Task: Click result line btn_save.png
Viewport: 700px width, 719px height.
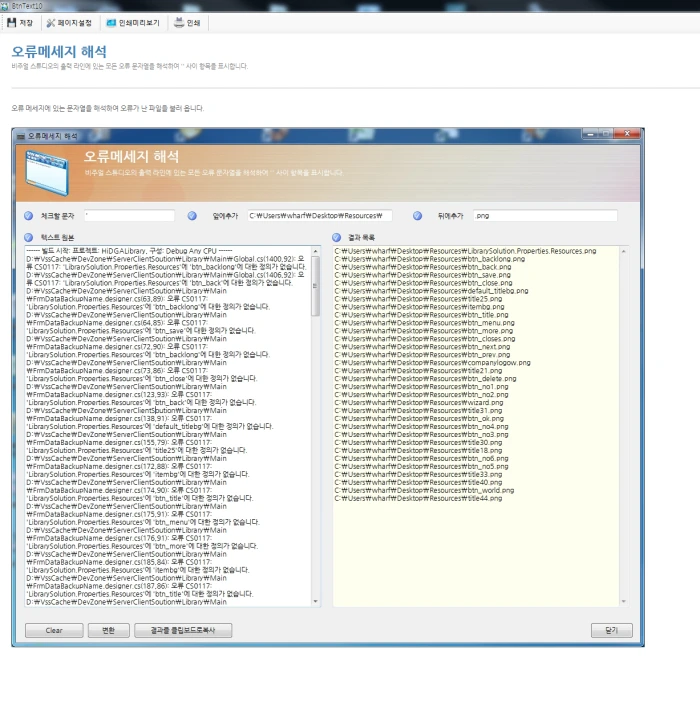Action: [422, 275]
